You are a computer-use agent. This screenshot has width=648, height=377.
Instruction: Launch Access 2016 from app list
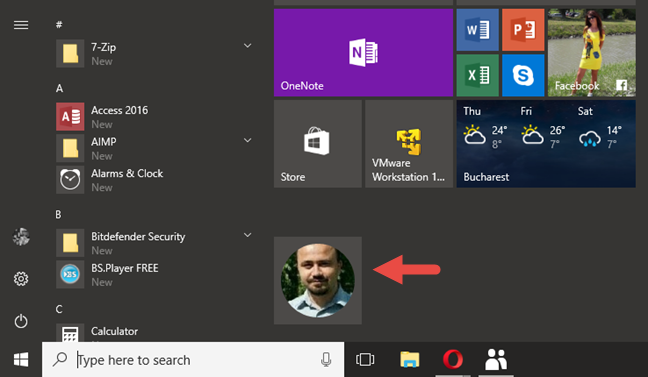point(155,117)
